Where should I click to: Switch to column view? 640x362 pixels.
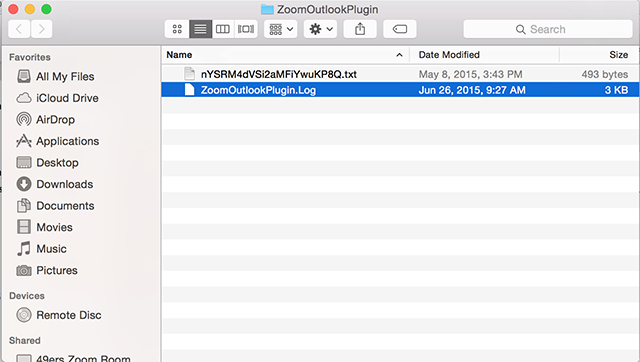pyautogui.click(x=223, y=29)
